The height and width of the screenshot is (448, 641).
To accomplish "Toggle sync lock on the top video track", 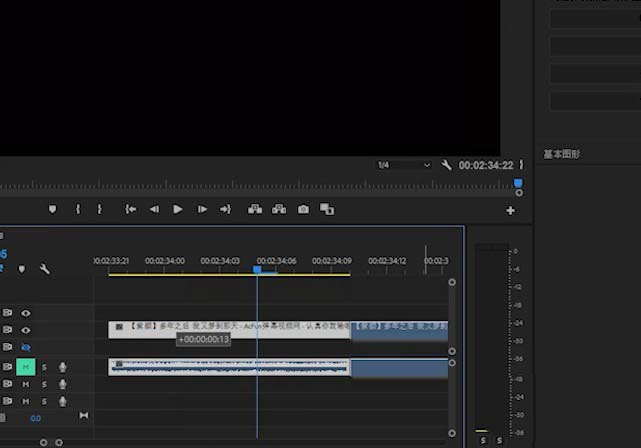I will point(7,313).
